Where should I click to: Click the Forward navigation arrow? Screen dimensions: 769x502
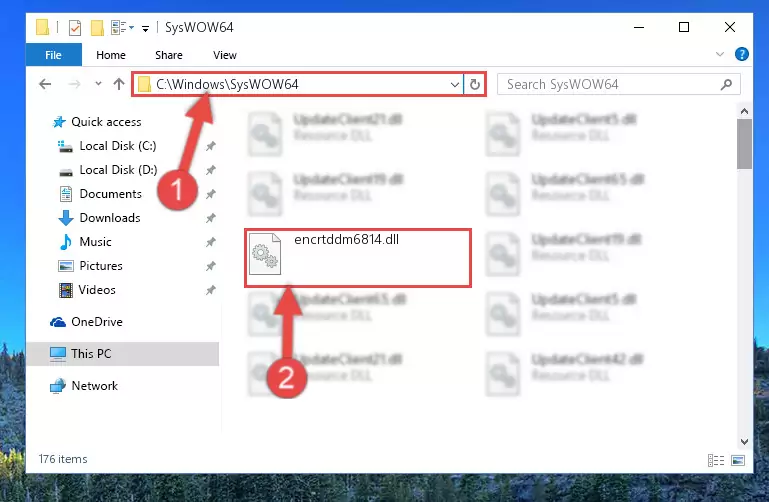[74, 84]
